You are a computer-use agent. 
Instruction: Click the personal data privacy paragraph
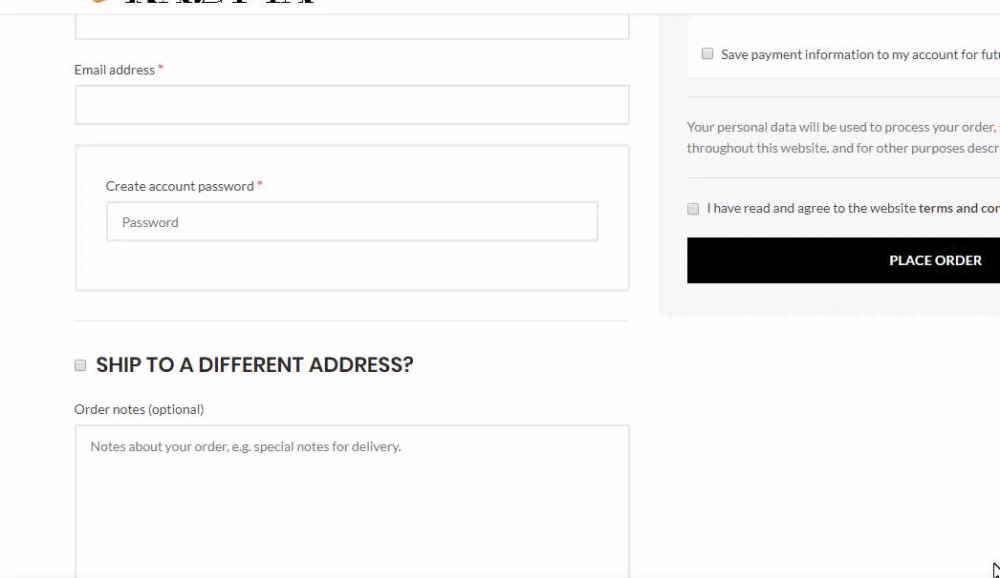[x=843, y=137]
